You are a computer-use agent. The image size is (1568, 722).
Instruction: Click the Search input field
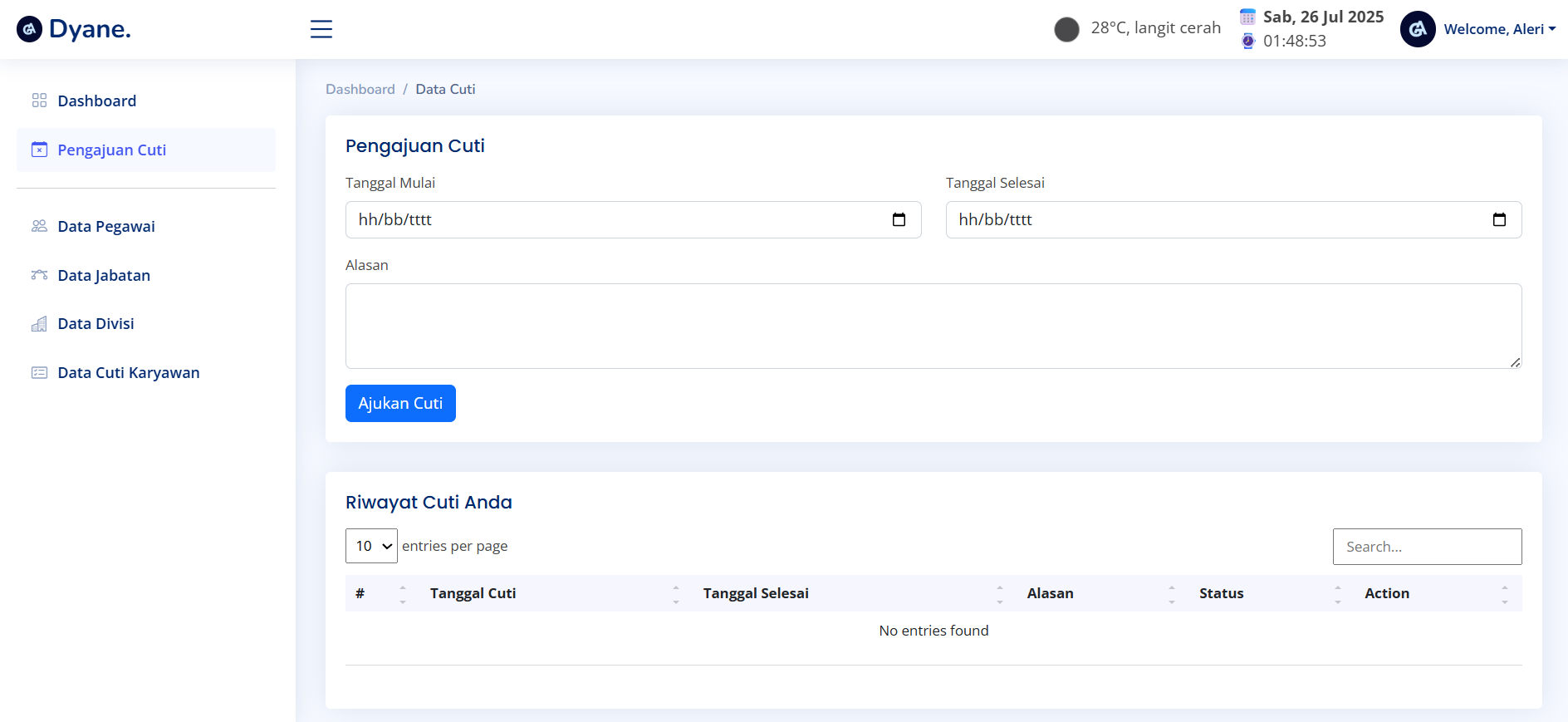[x=1427, y=547]
